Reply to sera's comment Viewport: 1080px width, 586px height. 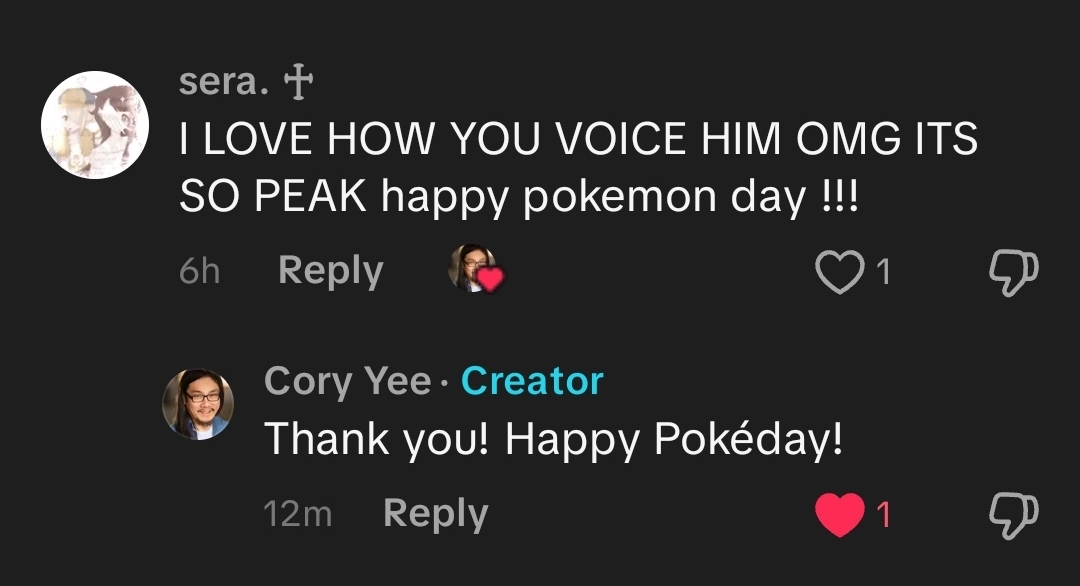(330, 271)
